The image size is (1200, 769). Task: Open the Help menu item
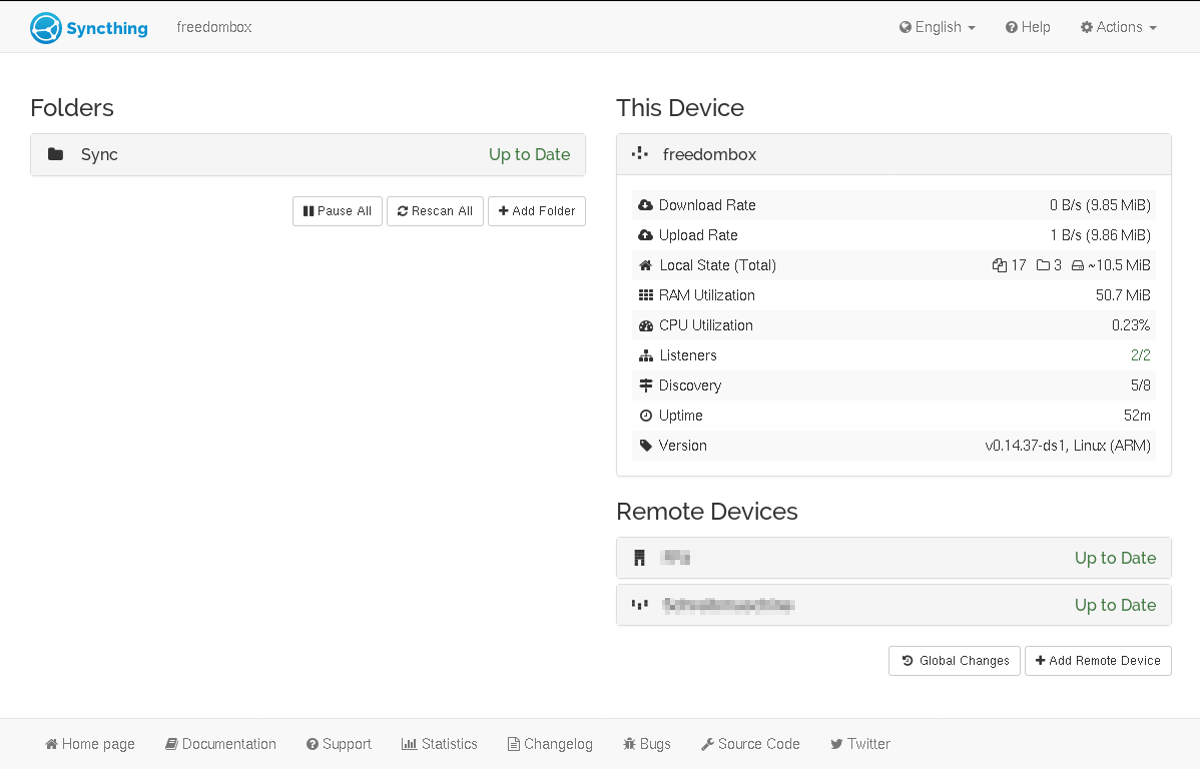[1028, 27]
